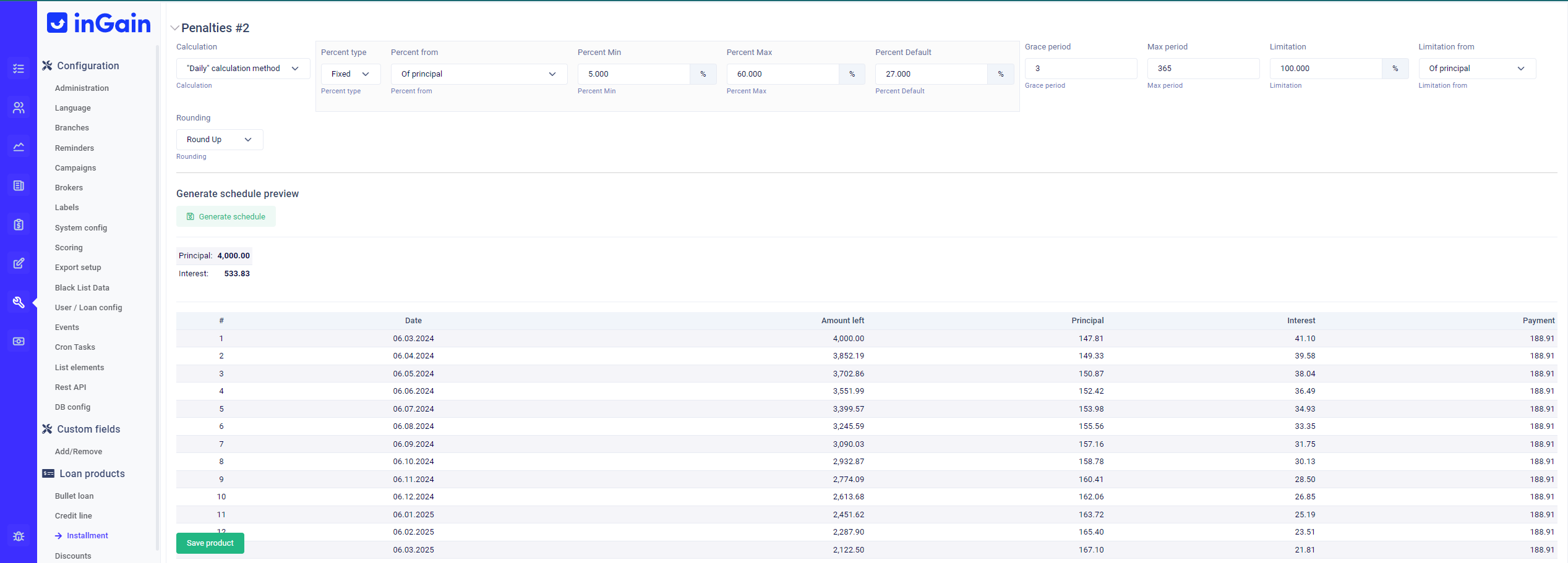This screenshot has height=563, width=1568.
Task: Collapse the Penalties #2 section
Action: [x=175, y=28]
